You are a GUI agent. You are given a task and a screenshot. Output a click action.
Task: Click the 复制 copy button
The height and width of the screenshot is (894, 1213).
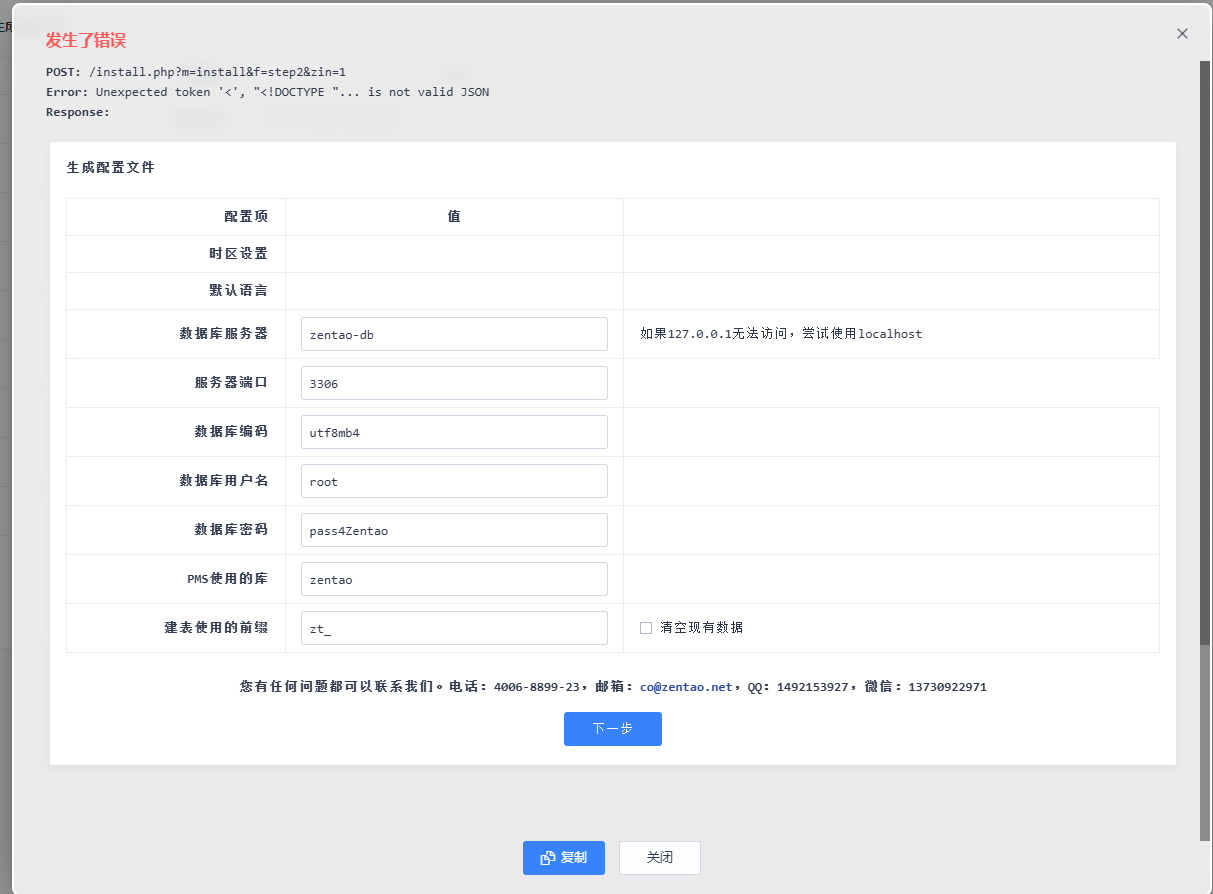564,858
